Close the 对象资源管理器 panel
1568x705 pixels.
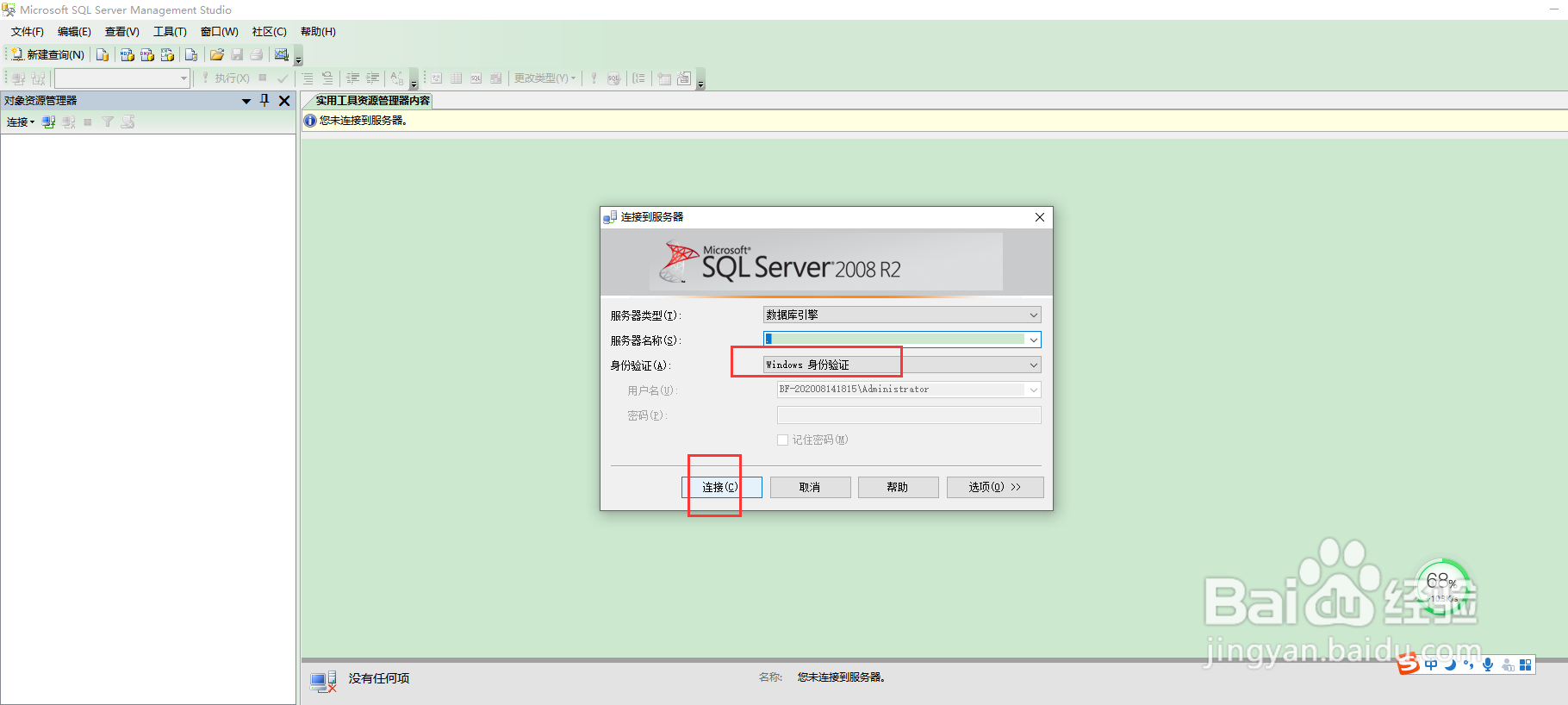(x=284, y=101)
